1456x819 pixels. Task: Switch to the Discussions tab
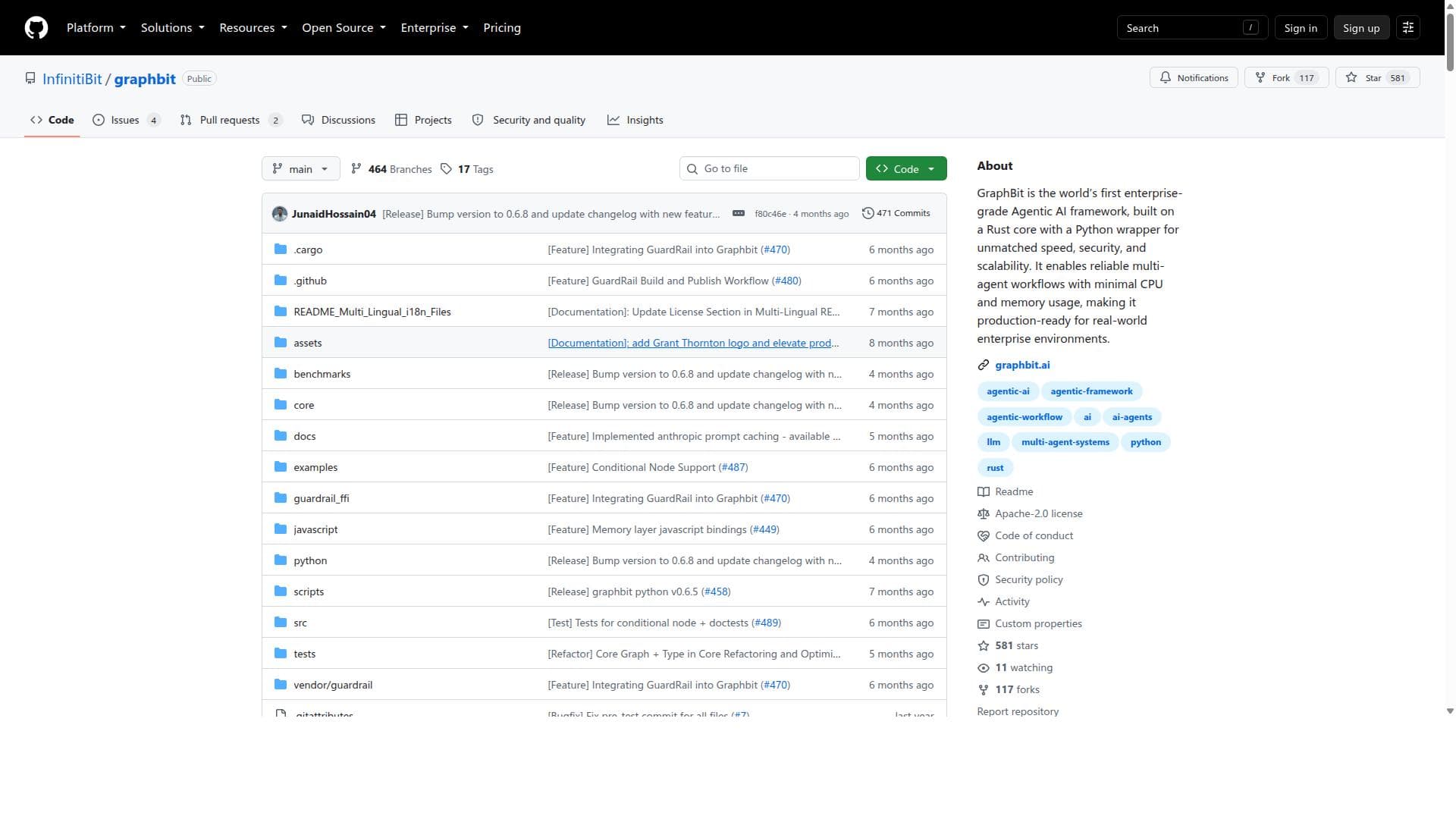(x=338, y=121)
